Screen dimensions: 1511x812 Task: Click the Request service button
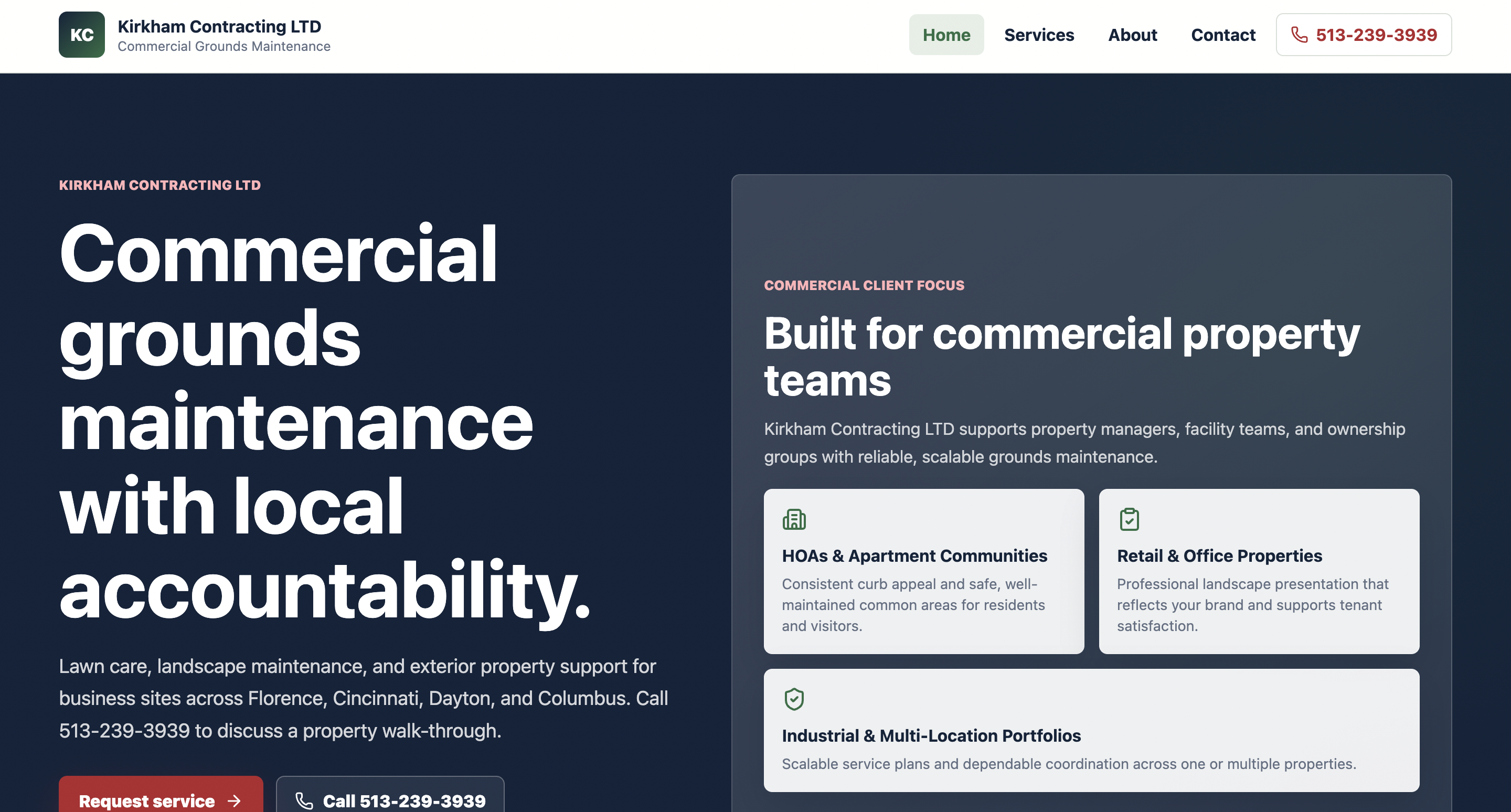[x=161, y=794]
